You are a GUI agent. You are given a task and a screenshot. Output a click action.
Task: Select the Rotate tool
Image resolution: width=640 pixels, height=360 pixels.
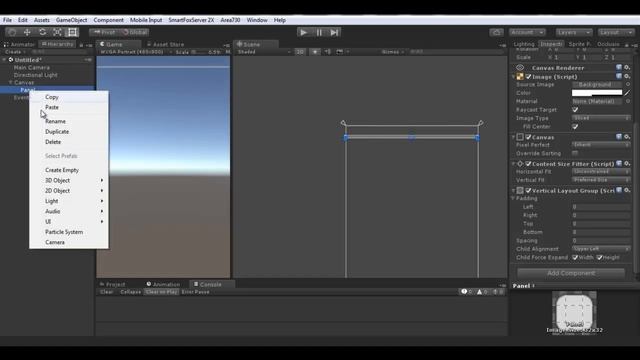point(42,32)
